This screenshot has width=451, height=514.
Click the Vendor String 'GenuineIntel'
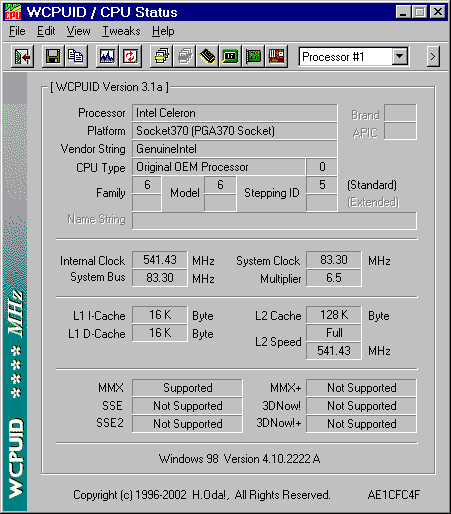(x=235, y=149)
